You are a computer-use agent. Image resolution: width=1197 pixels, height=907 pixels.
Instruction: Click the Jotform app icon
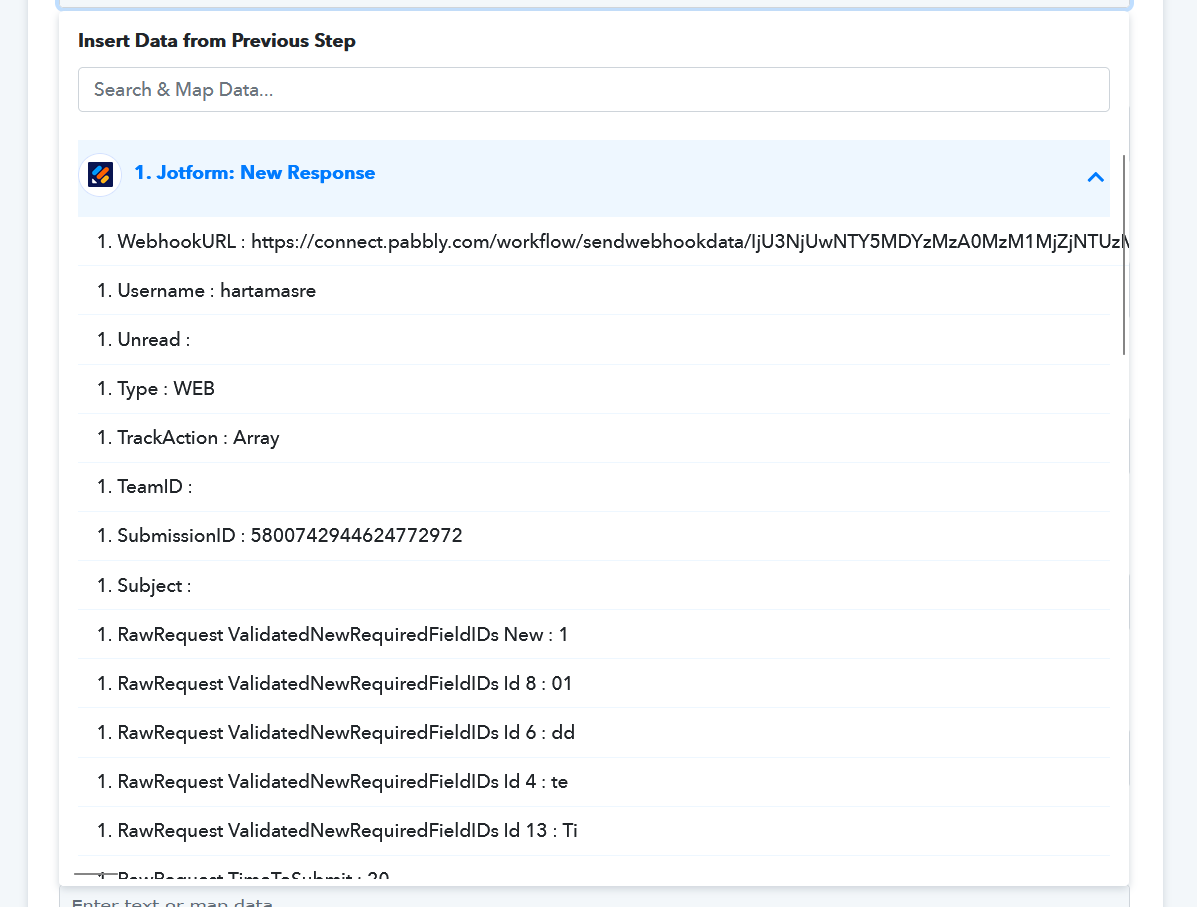[100, 175]
